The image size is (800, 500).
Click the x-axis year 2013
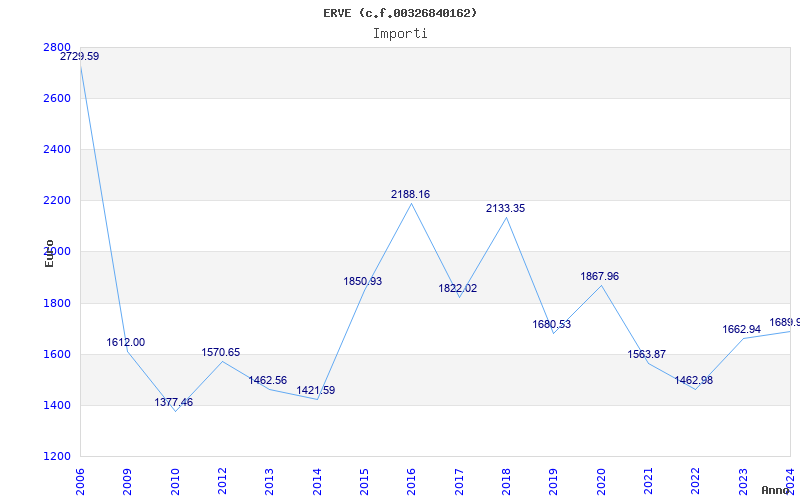(x=270, y=482)
